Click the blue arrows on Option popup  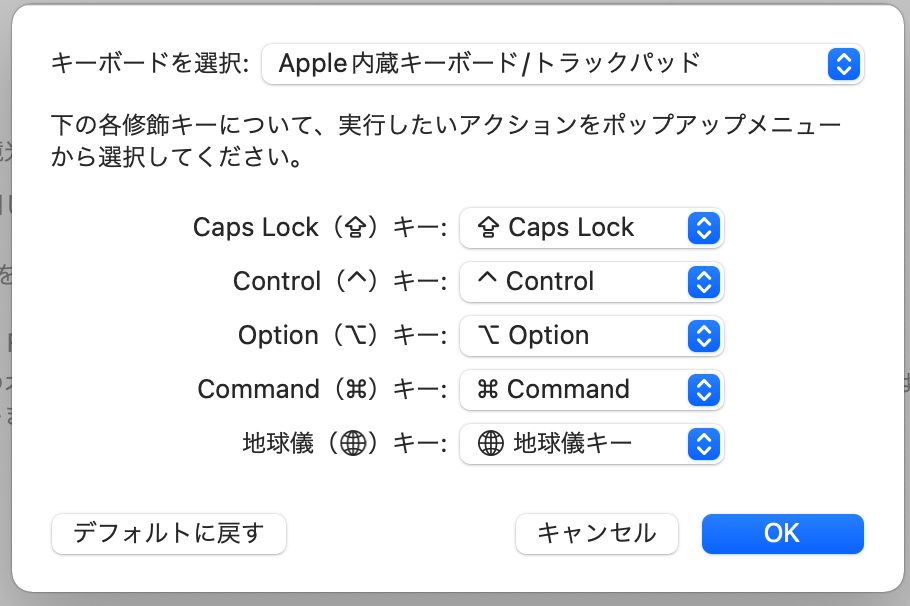point(704,336)
